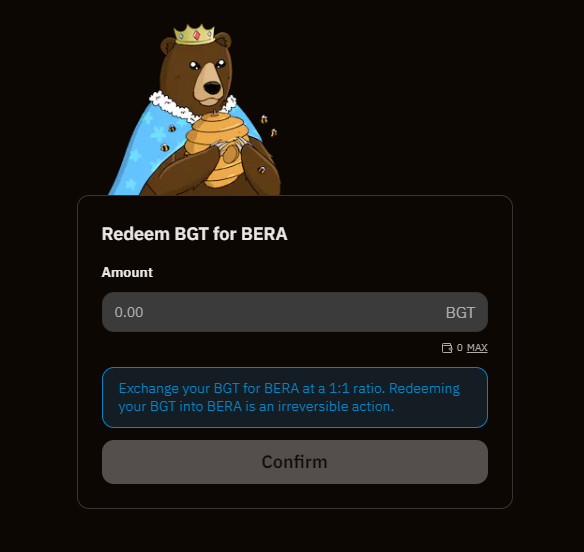Select the MAX link to fill balance
The image size is (584, 552).
pyautogui.click(x=477, y=348)
